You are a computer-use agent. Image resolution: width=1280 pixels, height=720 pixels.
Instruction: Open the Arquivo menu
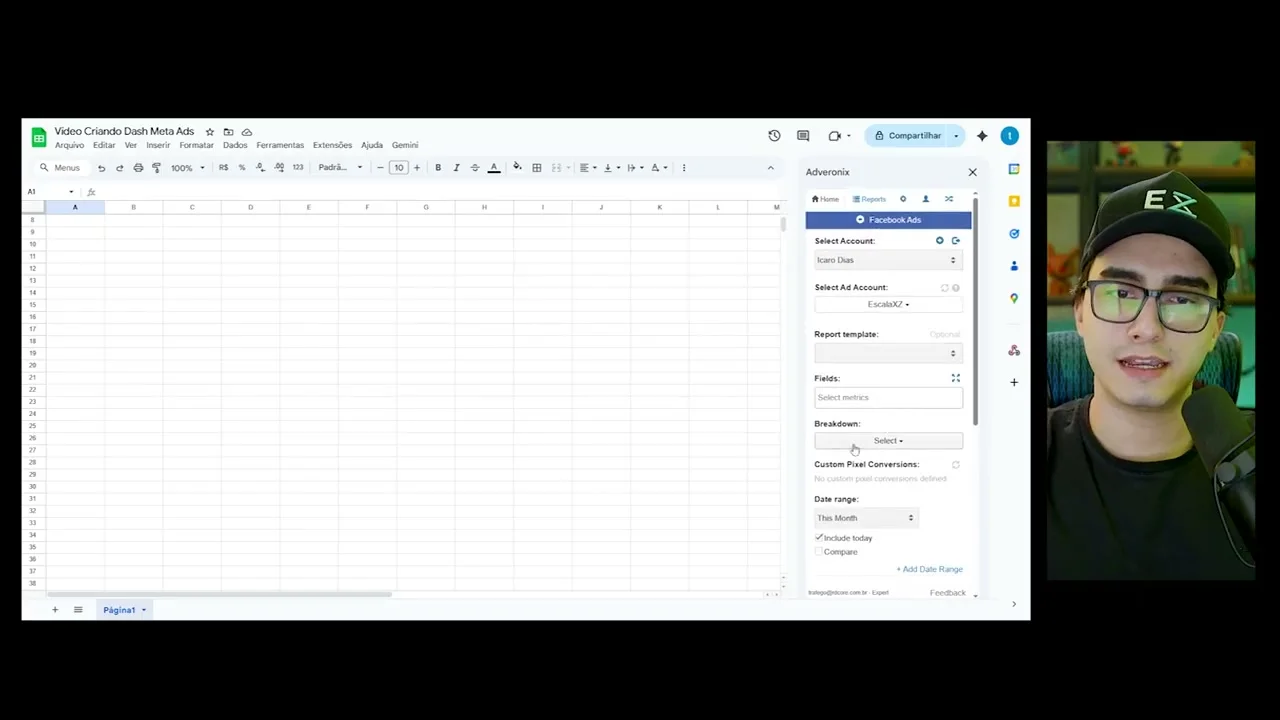(x=69, y=145)
